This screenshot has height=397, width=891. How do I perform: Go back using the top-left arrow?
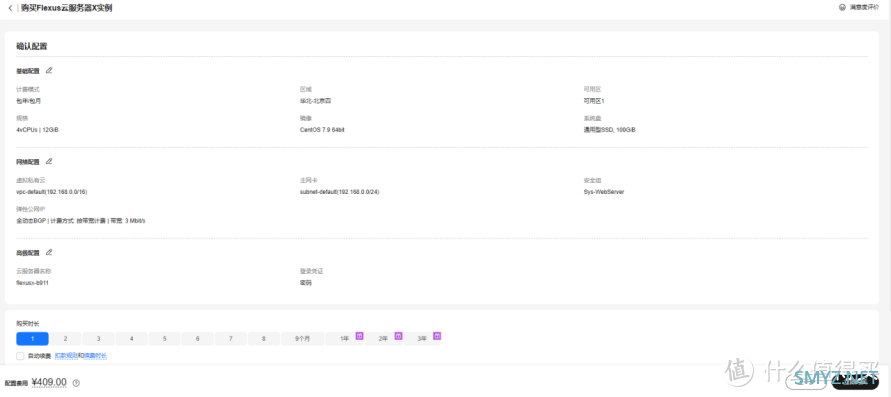tap(10, 8)
